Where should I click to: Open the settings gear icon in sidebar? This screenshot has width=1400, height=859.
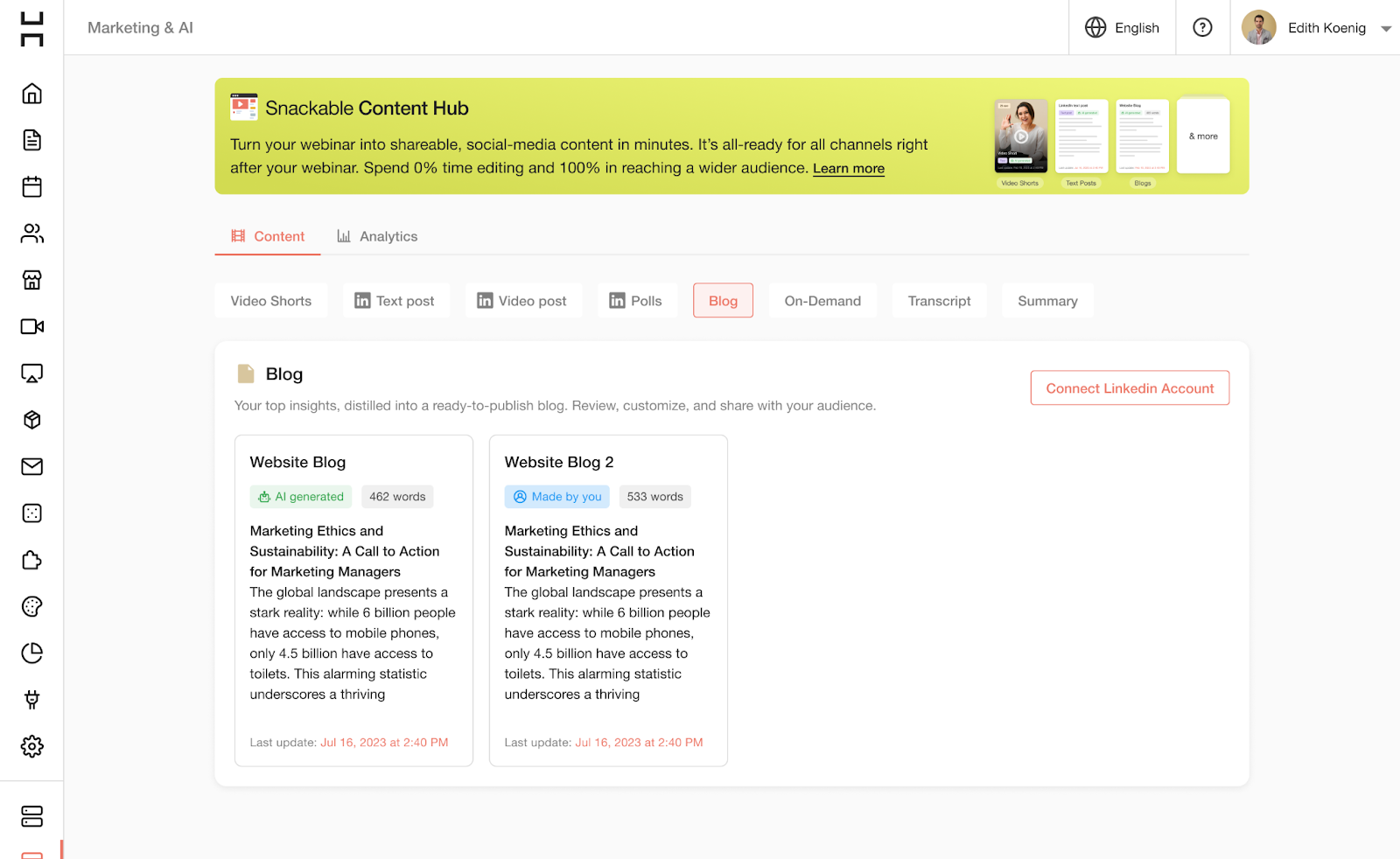pyautogui.click(x=31, y=746)
